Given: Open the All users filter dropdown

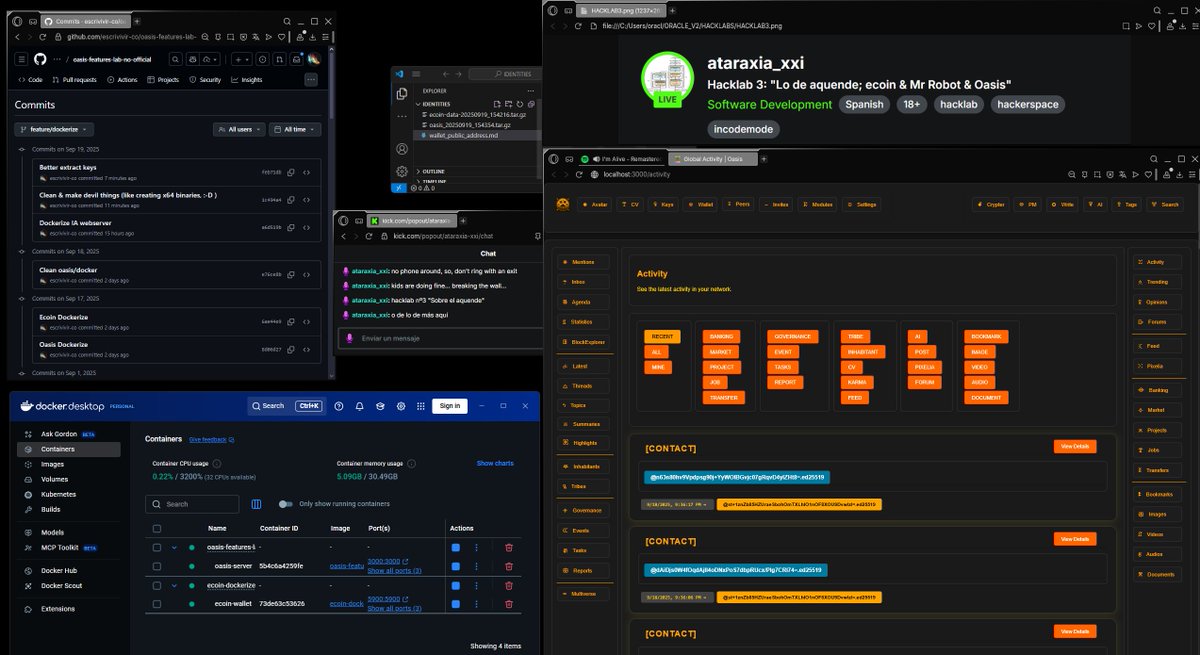Looking at the screenshot, I should coord(240,129).
